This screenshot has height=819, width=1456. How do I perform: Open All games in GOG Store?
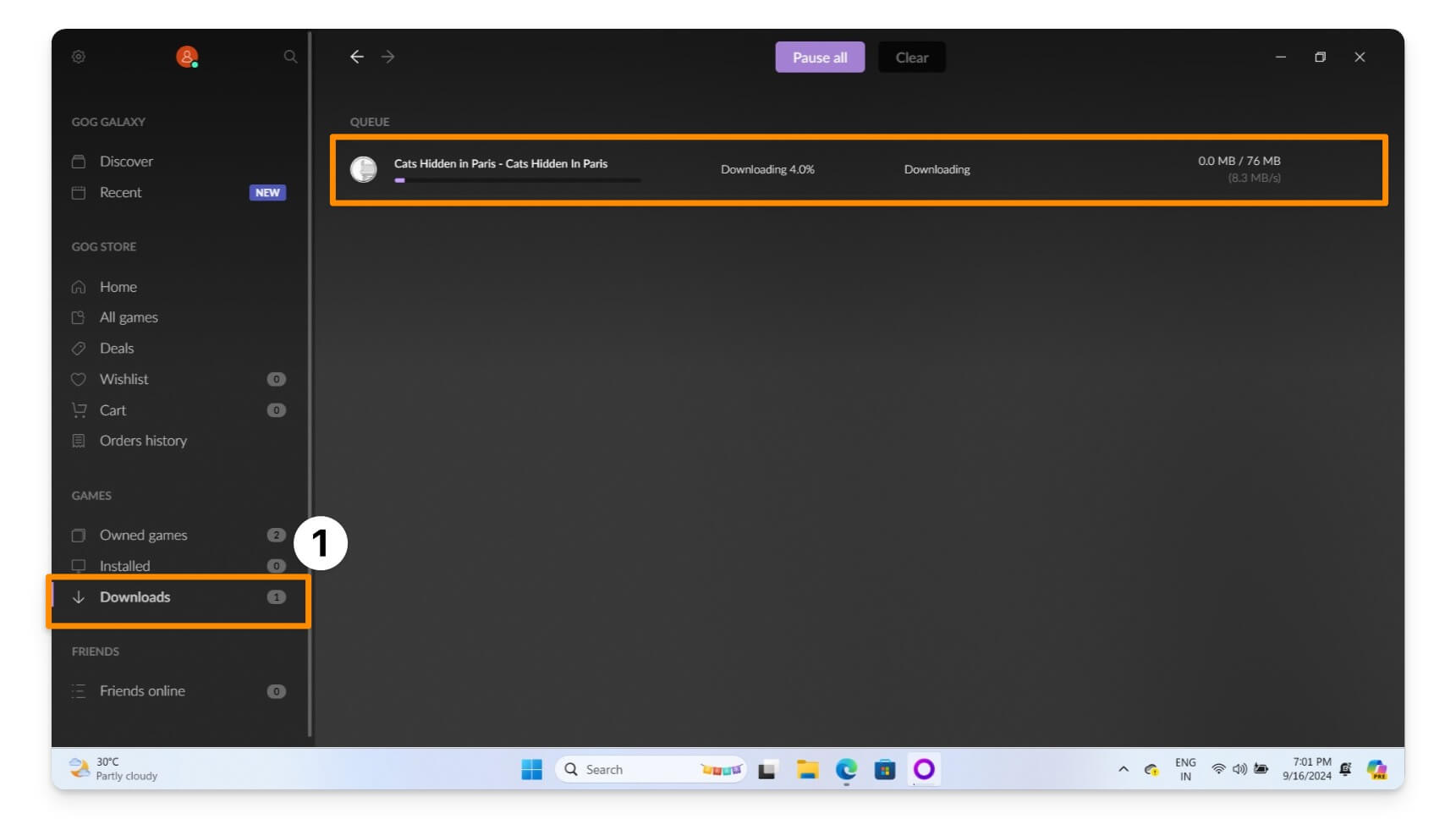pyautogui.click(x=128, y=316)
